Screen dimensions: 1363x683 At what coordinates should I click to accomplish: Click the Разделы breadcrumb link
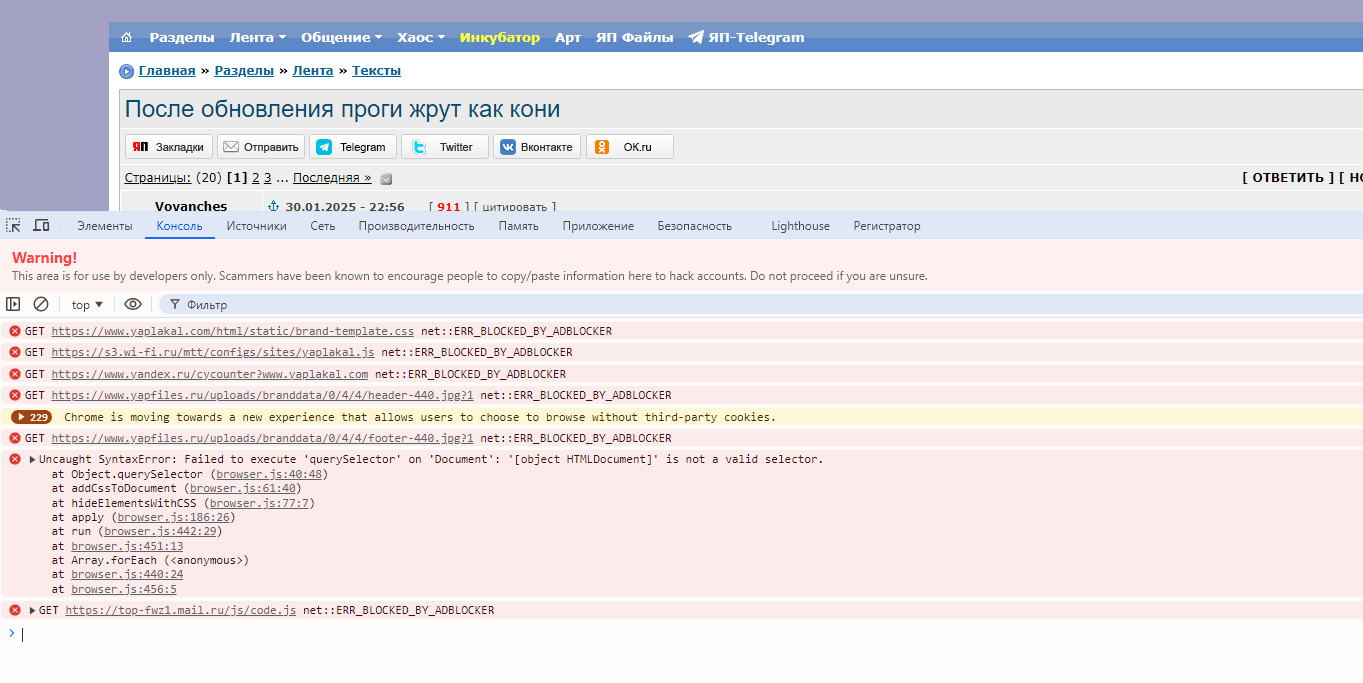tap(244, 71)
